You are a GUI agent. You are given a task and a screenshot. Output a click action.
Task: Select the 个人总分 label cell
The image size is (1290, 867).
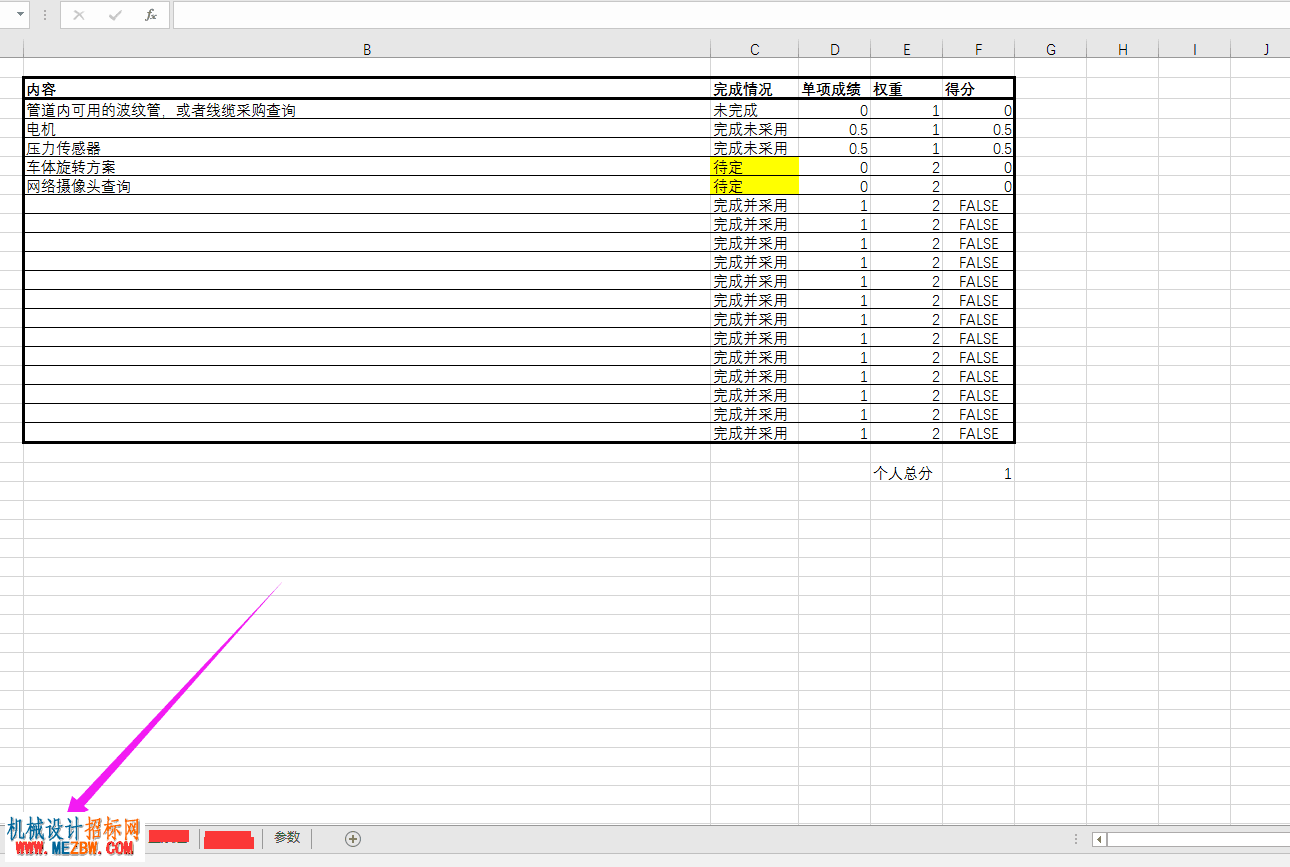[906, 473]
